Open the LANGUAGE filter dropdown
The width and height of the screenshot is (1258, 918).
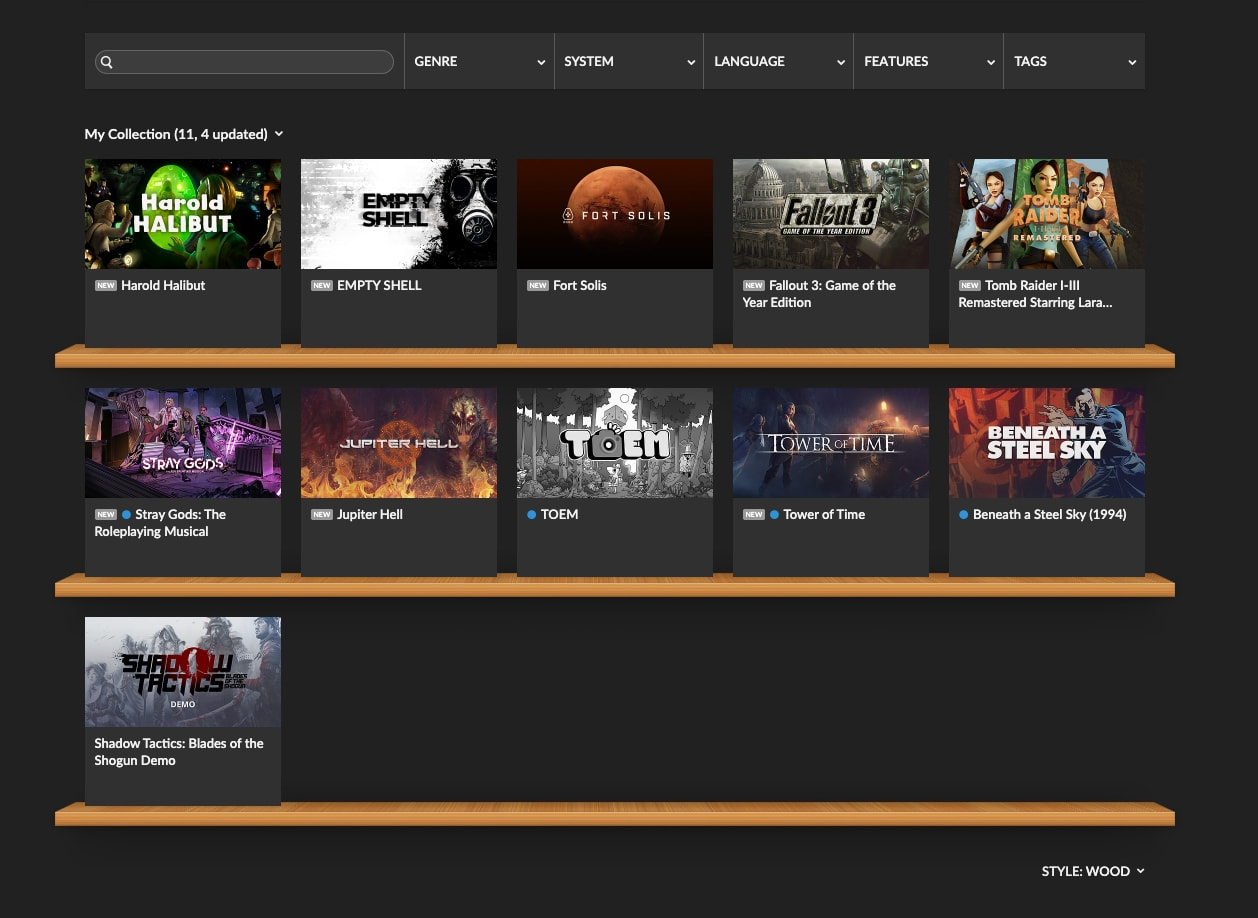(x=779, y=61)
